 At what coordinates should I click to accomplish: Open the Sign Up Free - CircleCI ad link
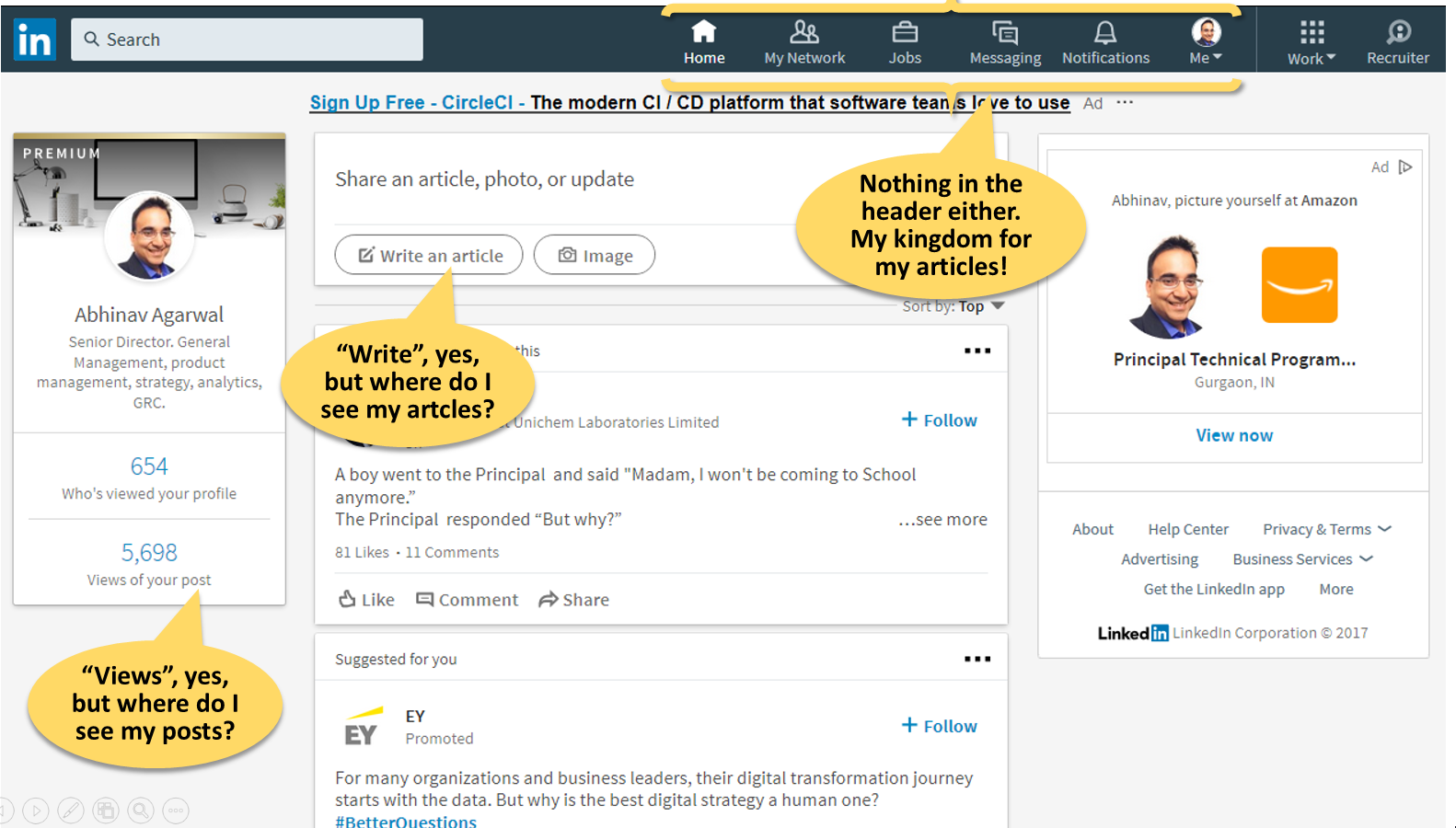point(689,102)
